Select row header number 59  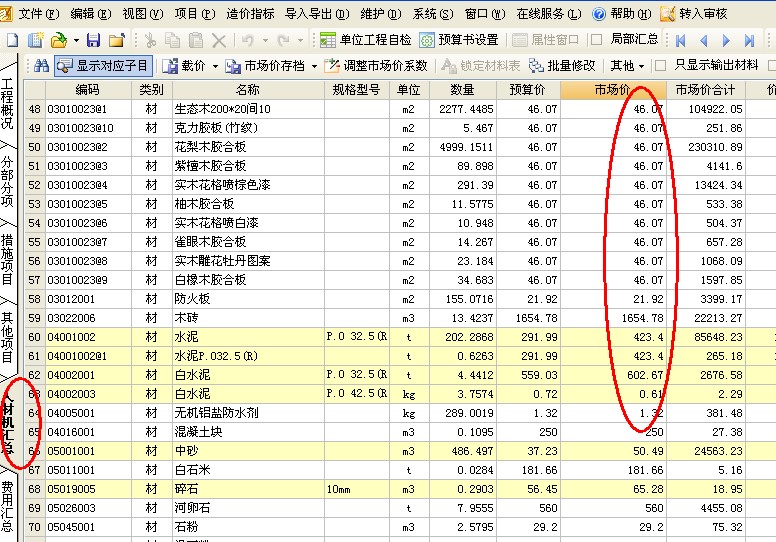coord(35,318)
